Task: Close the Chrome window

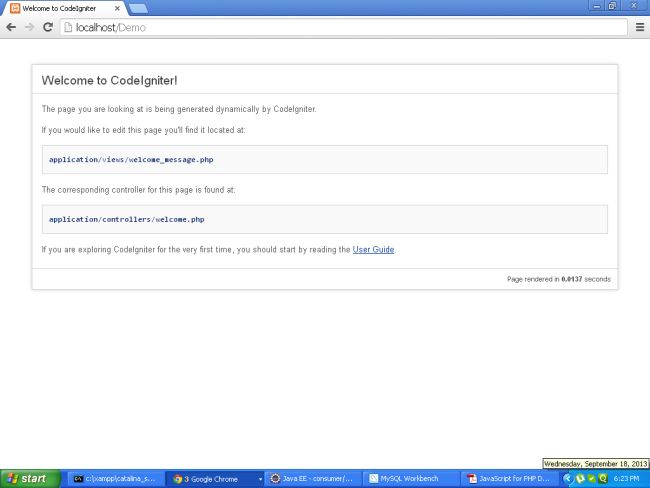Action: point(634,5)
